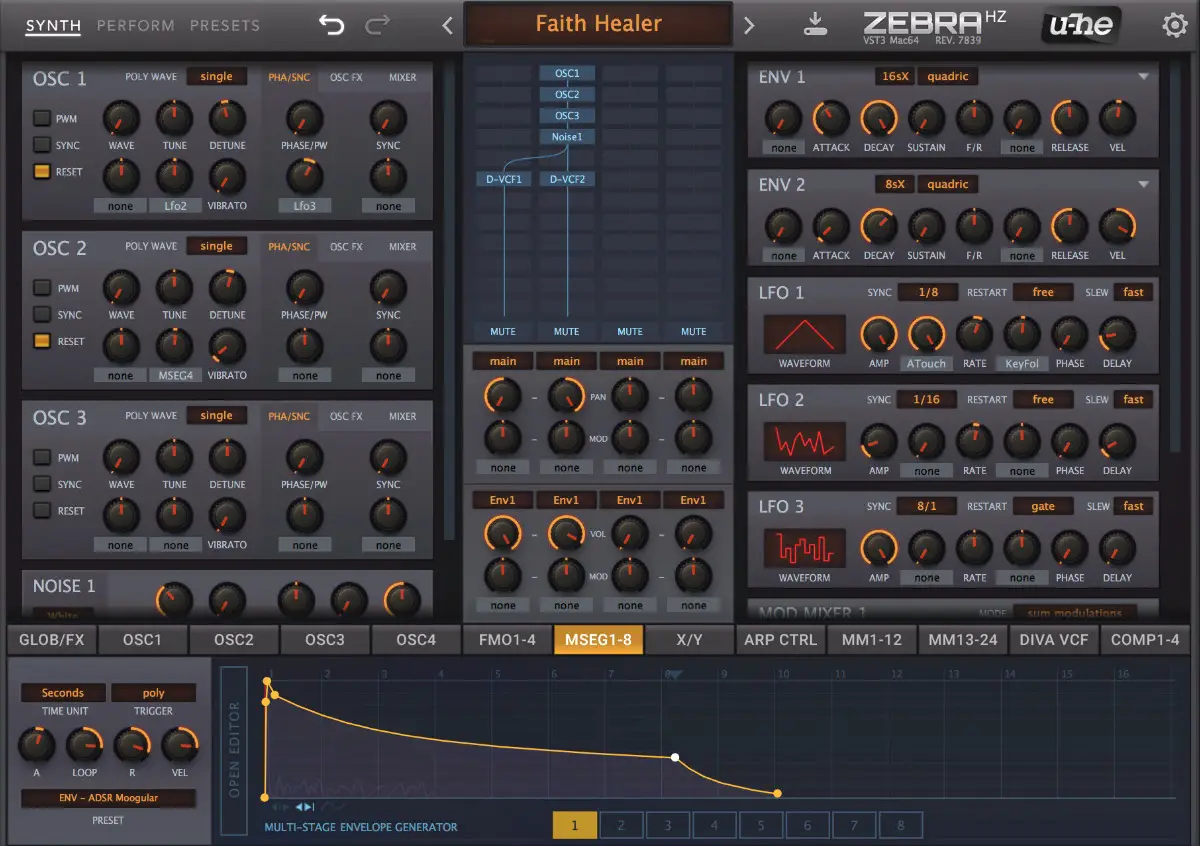Click the undo arrow icon

coord(331,22)
